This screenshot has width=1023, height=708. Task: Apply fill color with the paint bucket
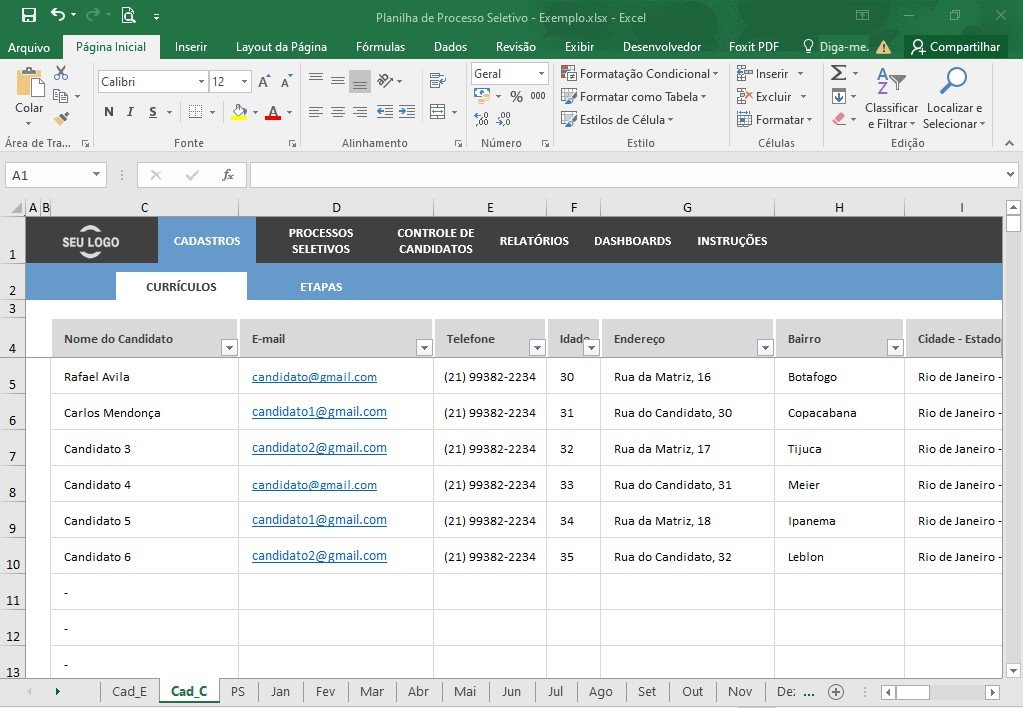(239, 112)
